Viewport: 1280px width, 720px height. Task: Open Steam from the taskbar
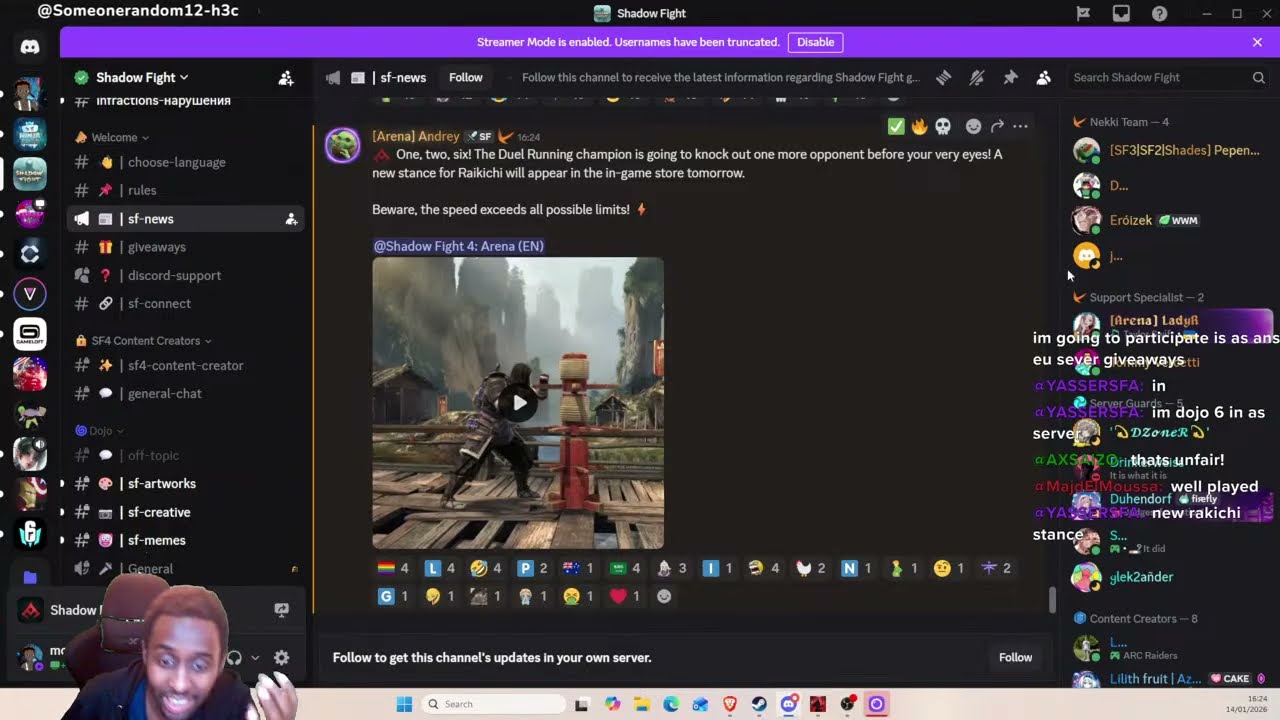point(759,704)
